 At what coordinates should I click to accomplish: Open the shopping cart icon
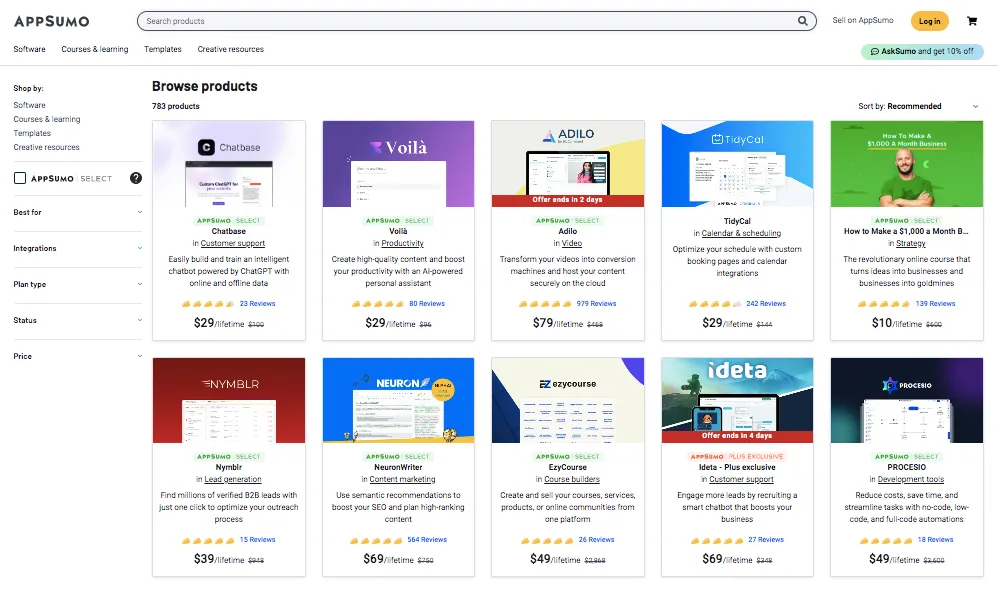(x=972, y=20)
